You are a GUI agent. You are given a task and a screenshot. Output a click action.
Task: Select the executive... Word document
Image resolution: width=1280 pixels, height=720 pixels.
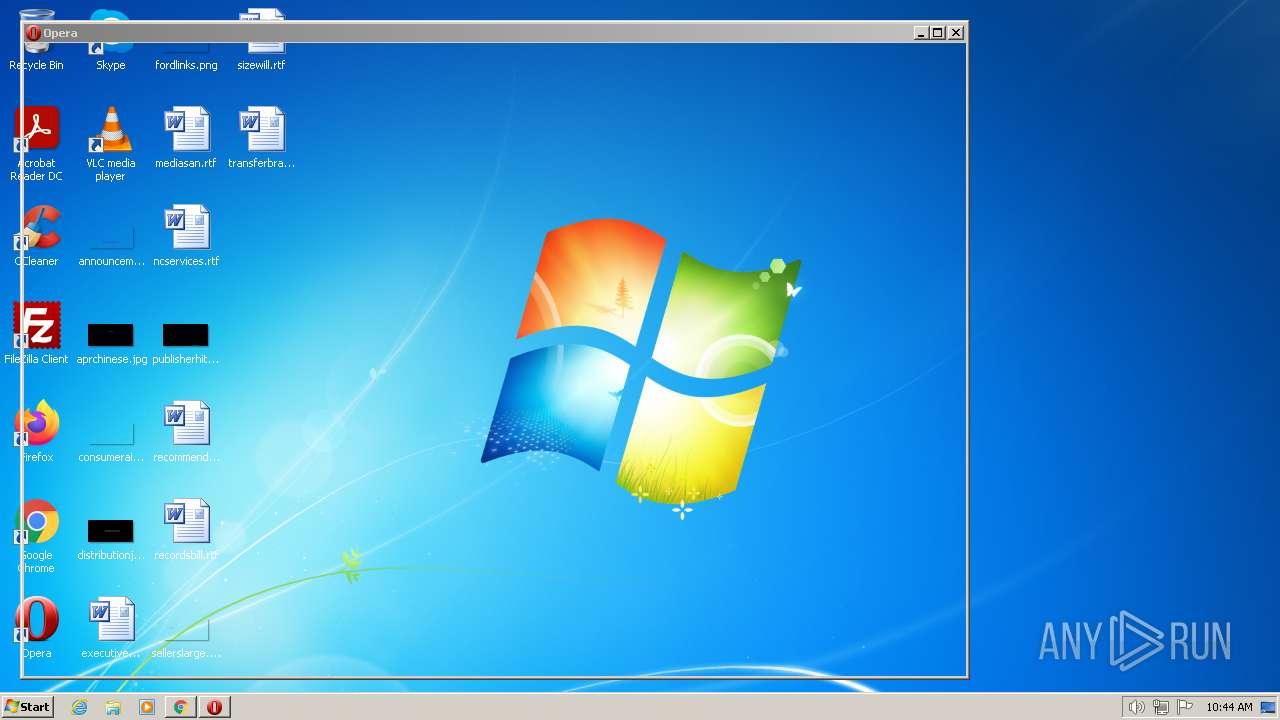tap(111, 628)
